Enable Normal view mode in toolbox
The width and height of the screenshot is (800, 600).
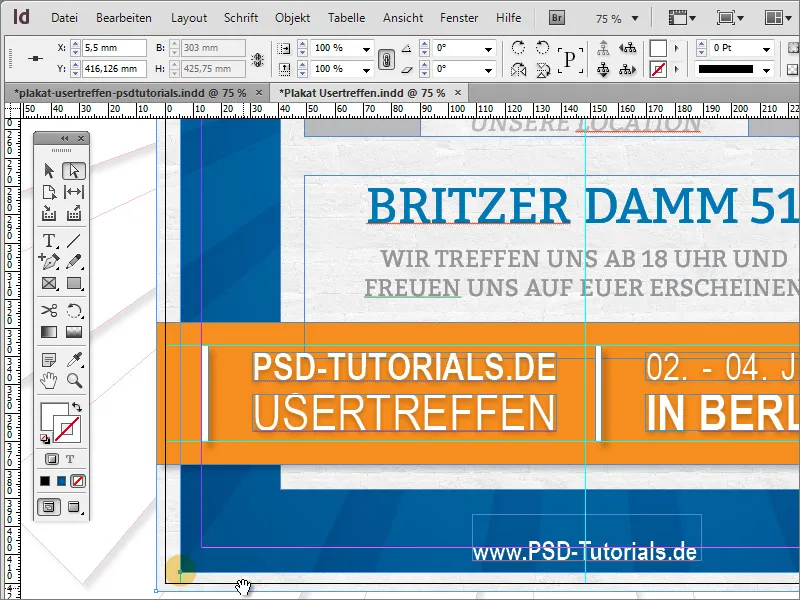tap(49, 507)
